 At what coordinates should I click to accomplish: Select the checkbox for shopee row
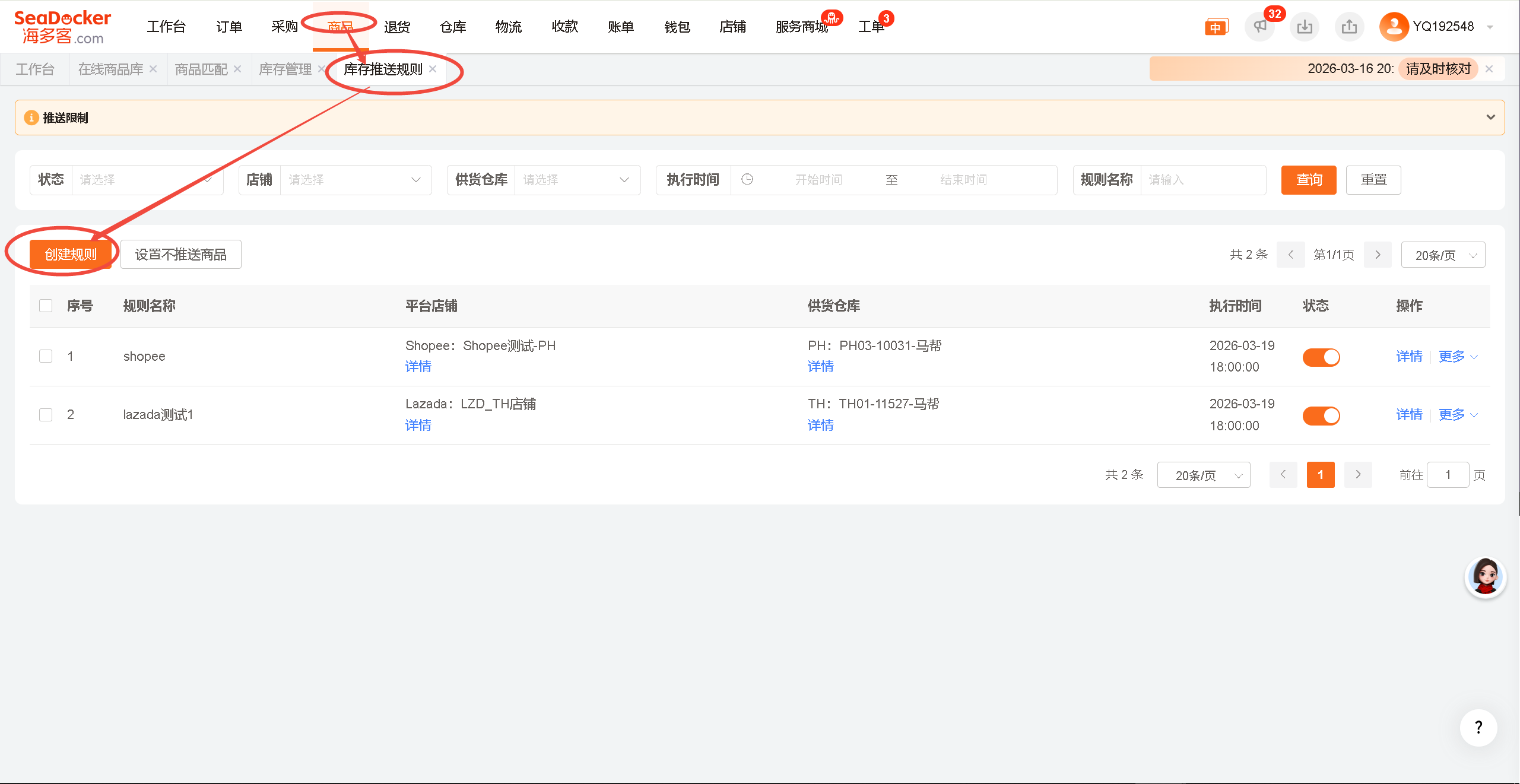(46, 356)
